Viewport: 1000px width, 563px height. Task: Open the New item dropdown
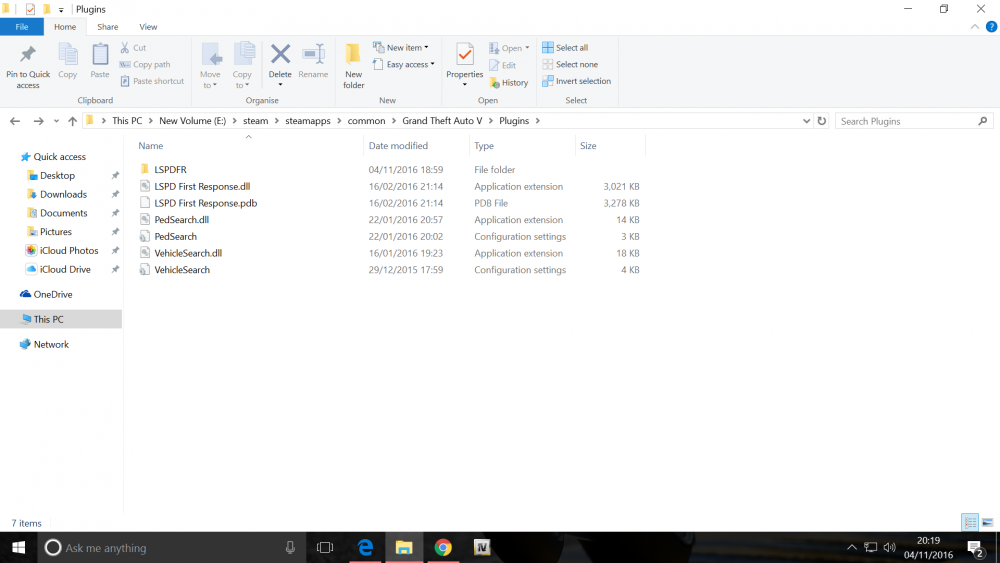pos(401,48)
